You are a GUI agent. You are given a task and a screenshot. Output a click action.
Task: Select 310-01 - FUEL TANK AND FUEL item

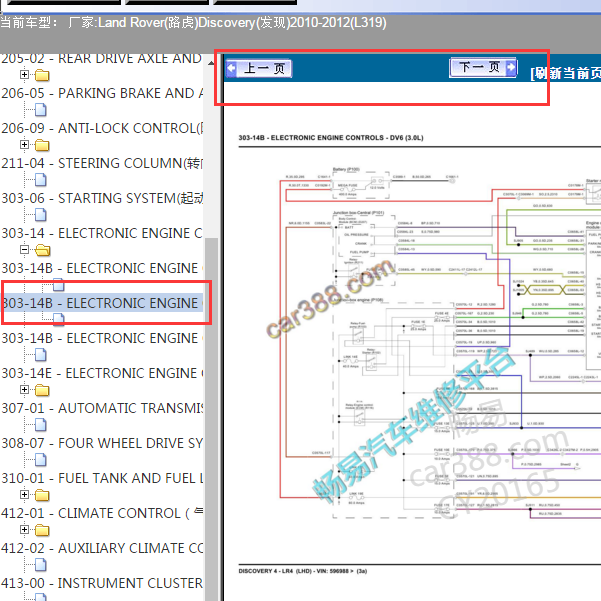click(x=102, y=478)
